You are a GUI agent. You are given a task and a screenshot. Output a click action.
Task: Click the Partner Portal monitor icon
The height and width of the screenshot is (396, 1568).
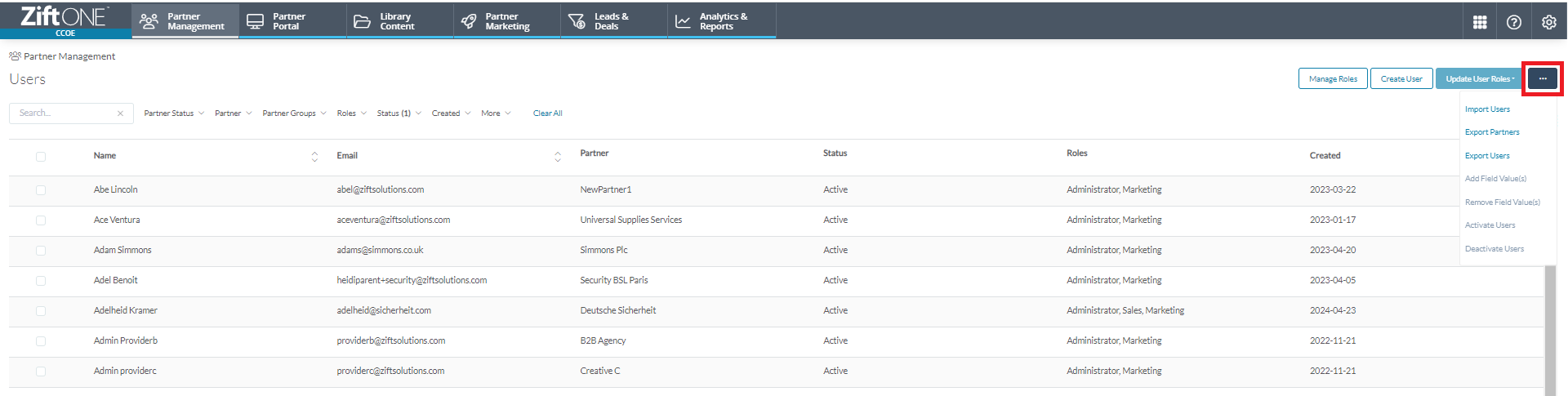[x=256, y=21]
